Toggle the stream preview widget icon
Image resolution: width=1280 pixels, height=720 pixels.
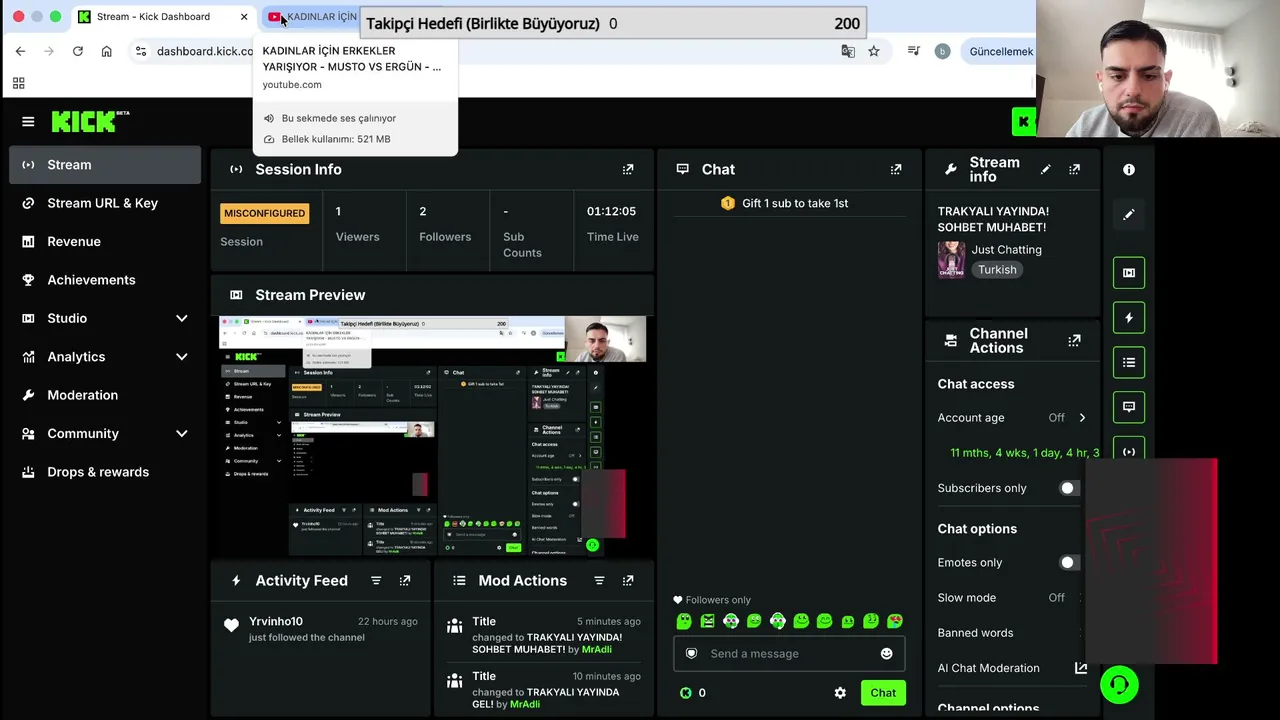point(1129,273)
